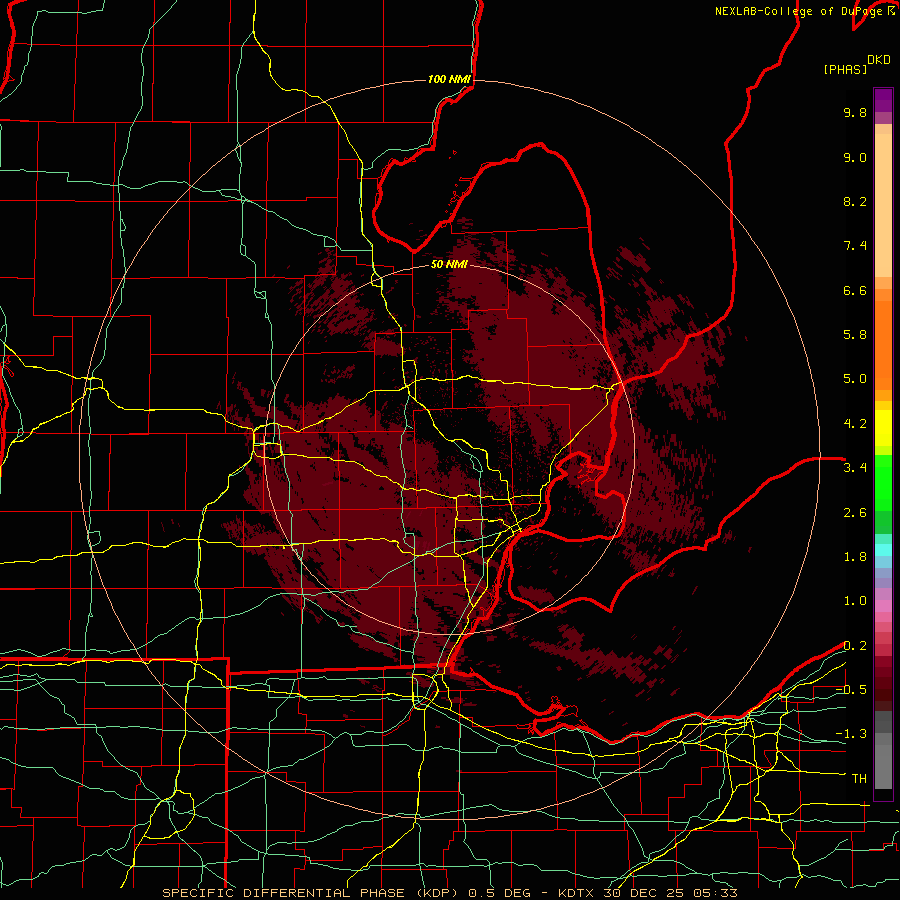Click the "100 NMI" range ring label

(x=449, y=79)
